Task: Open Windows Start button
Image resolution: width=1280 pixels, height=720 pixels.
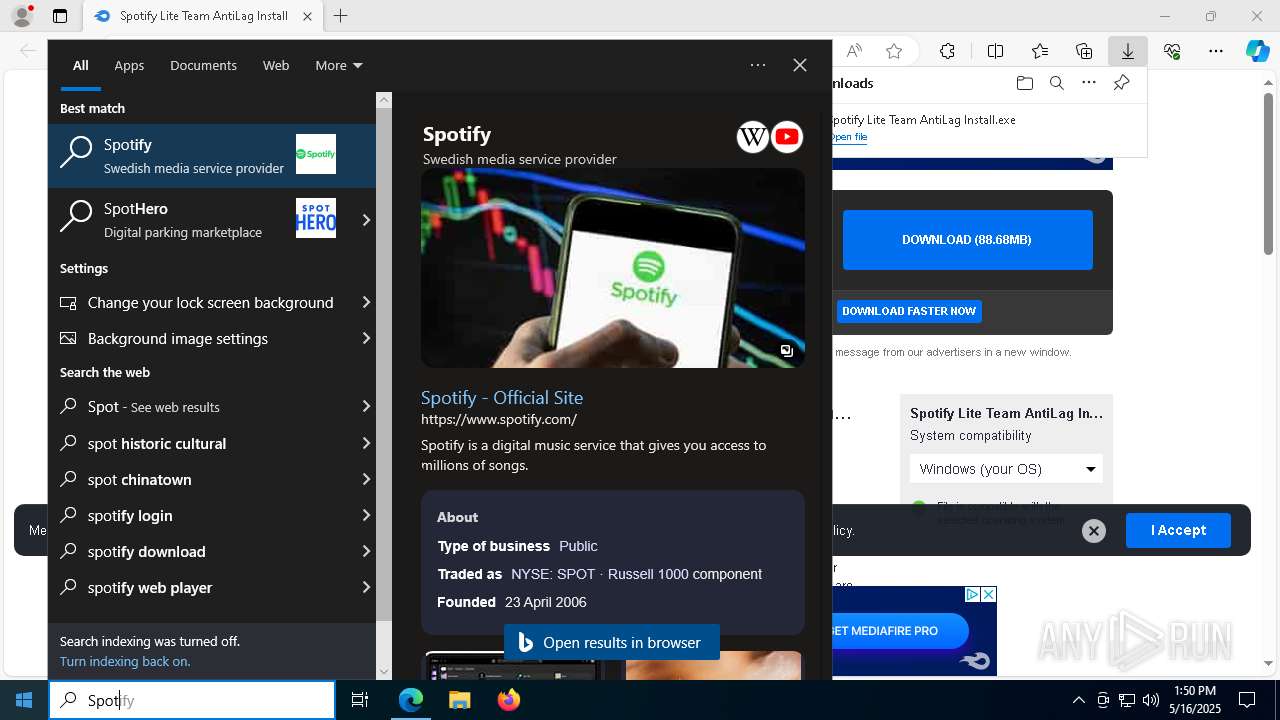Action: (x=24, y=700)
